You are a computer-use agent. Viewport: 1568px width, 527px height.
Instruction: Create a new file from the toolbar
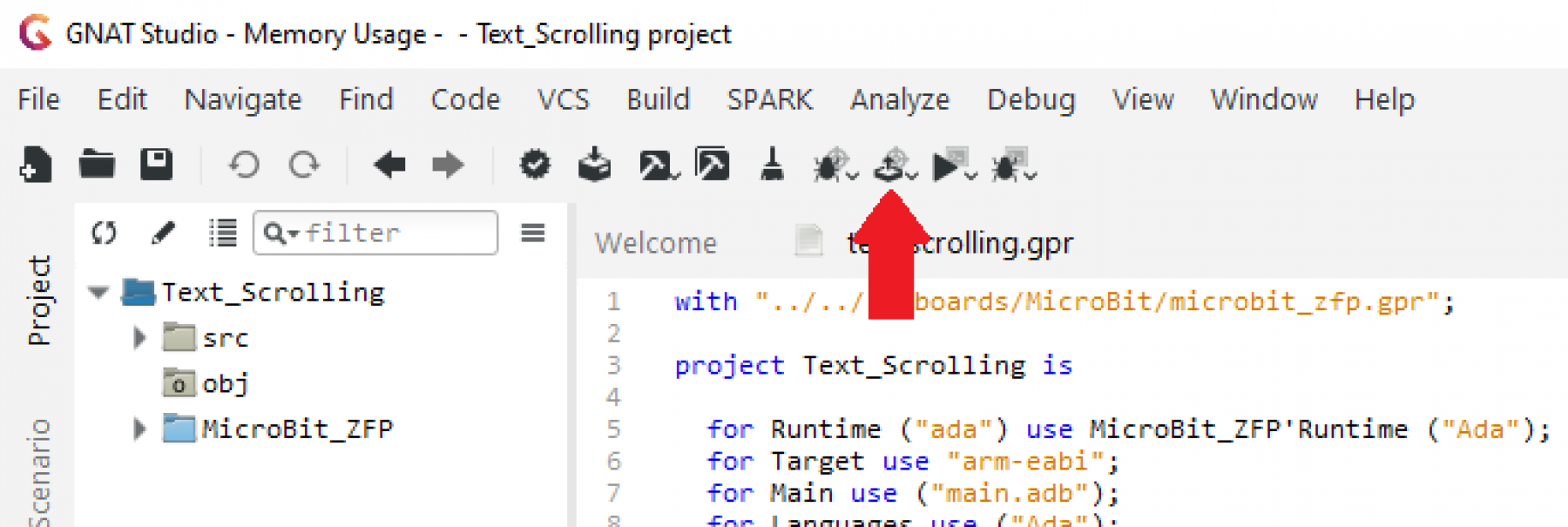[x=36, y=165]
